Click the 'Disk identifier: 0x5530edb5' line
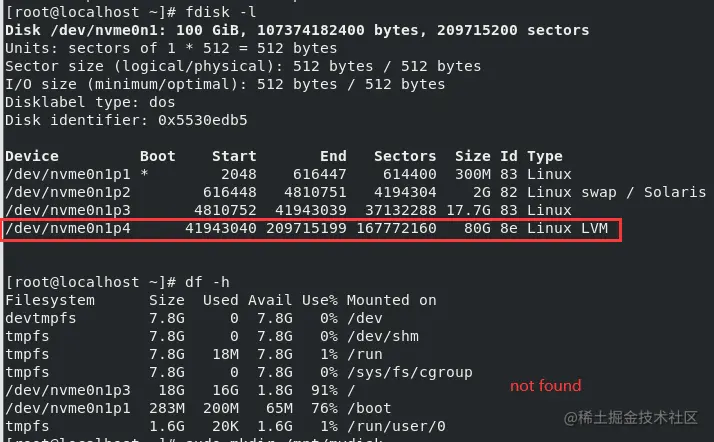This screenshot has height=442, width=714. (126, 120)
